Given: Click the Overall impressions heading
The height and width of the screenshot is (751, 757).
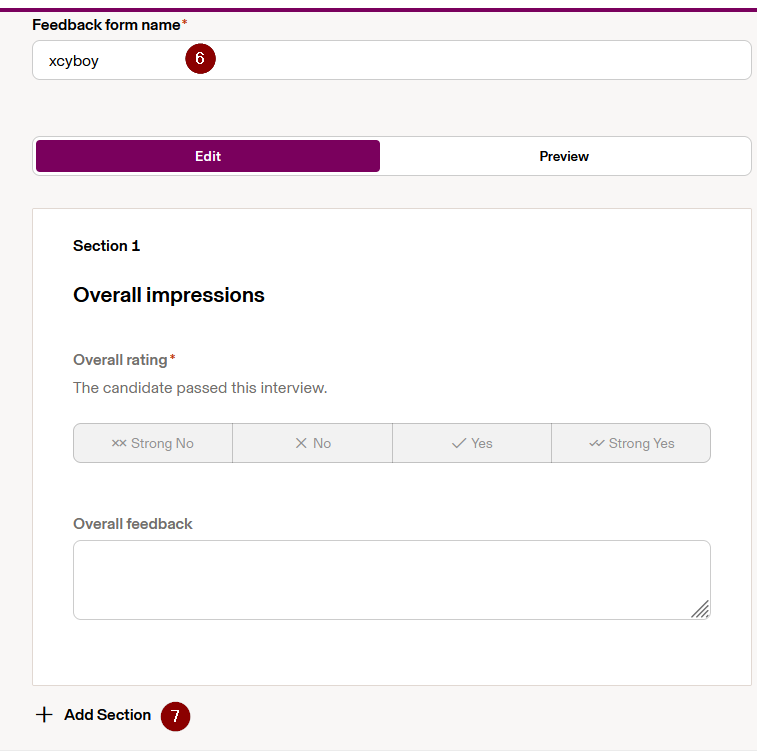Looking at the screenshot, I should tap(168, 295).
